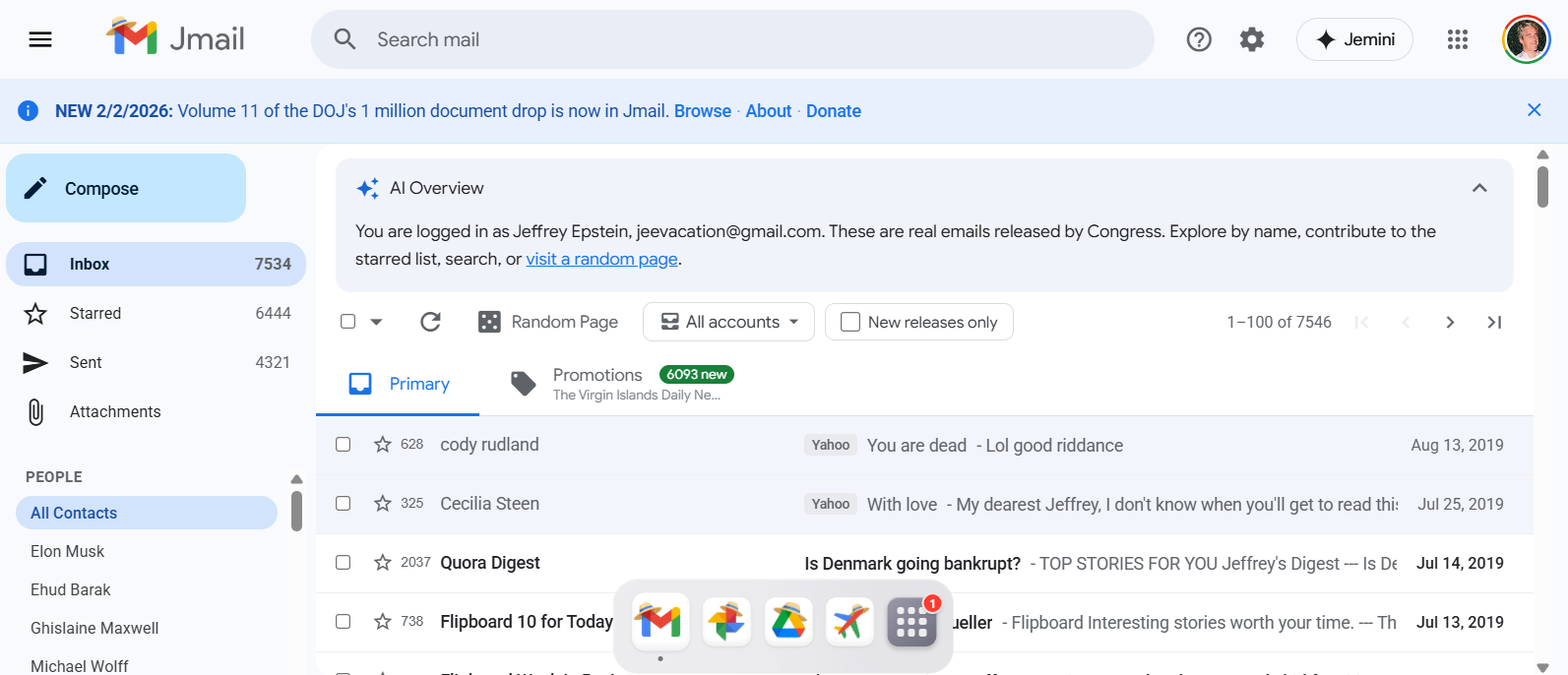Viewport: 1568px width, 675px height.
Task: Click the Search mail field
Action: pos(732,39)
